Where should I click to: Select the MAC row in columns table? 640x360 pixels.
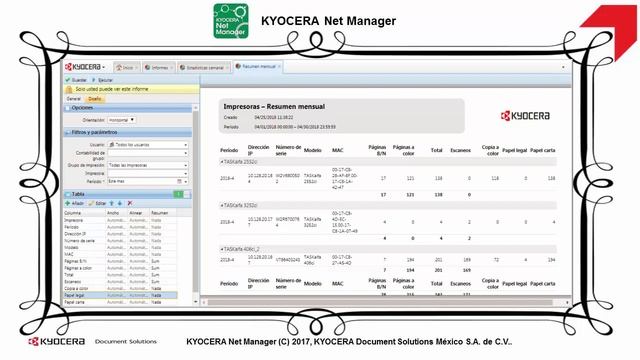[x=120, y=255]
